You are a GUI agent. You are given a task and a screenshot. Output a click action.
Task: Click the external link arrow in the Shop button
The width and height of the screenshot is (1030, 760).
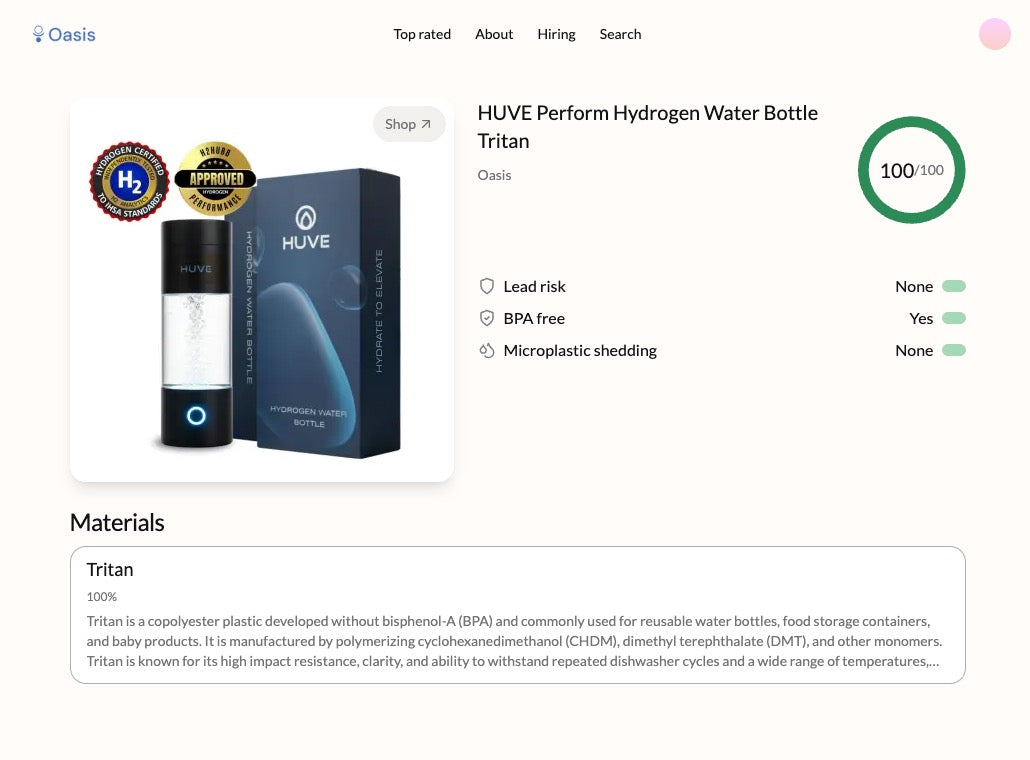point(426,123)
